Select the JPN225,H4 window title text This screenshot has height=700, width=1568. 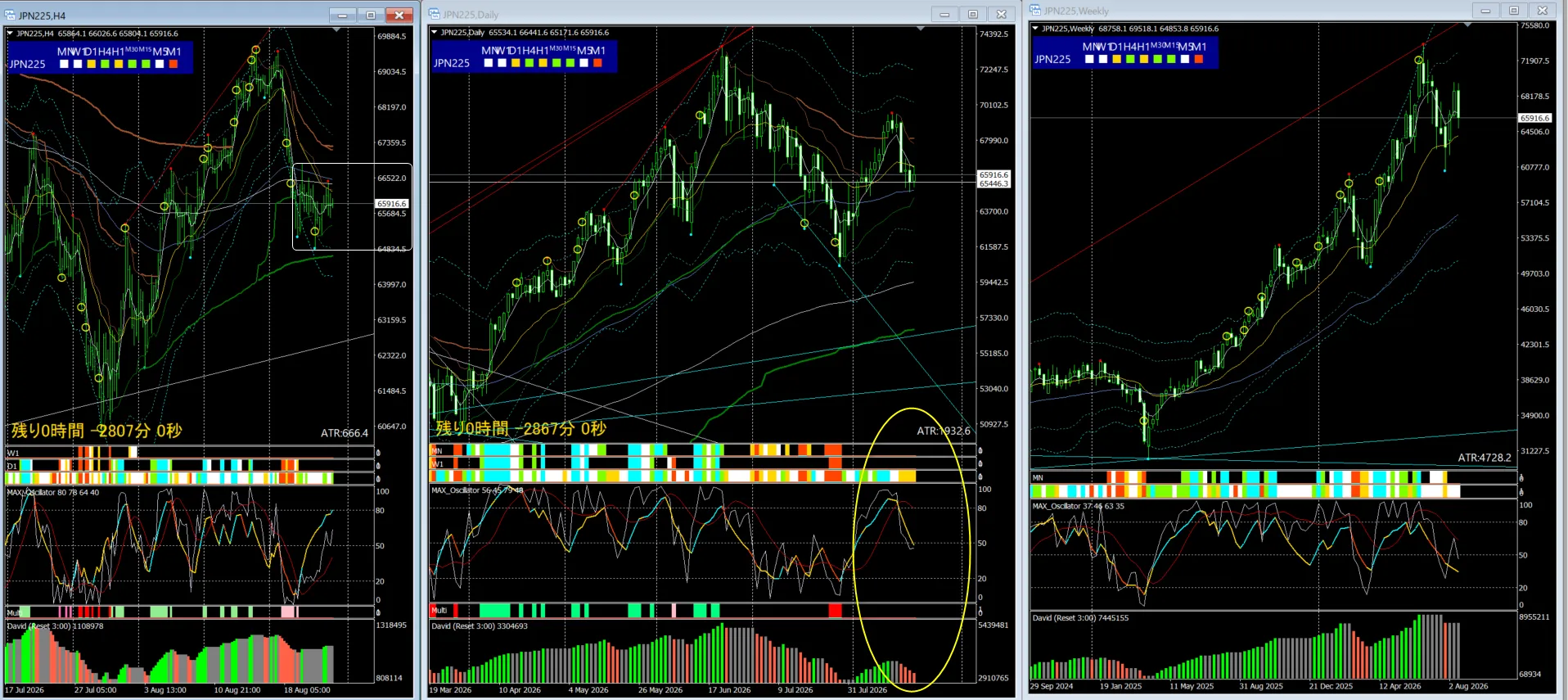click(x=42, y=16)
